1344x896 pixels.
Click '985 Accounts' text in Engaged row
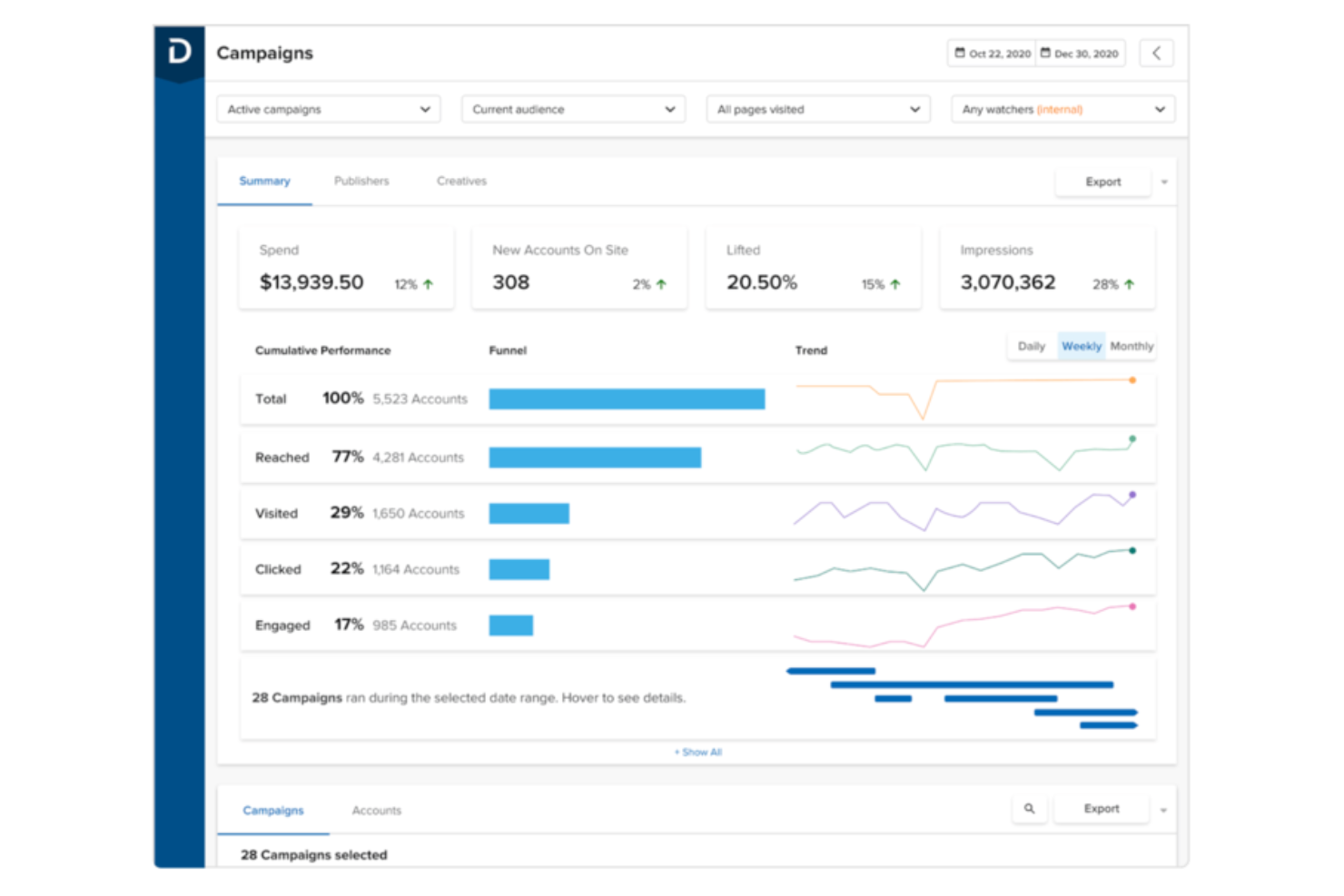pos(414,625)
